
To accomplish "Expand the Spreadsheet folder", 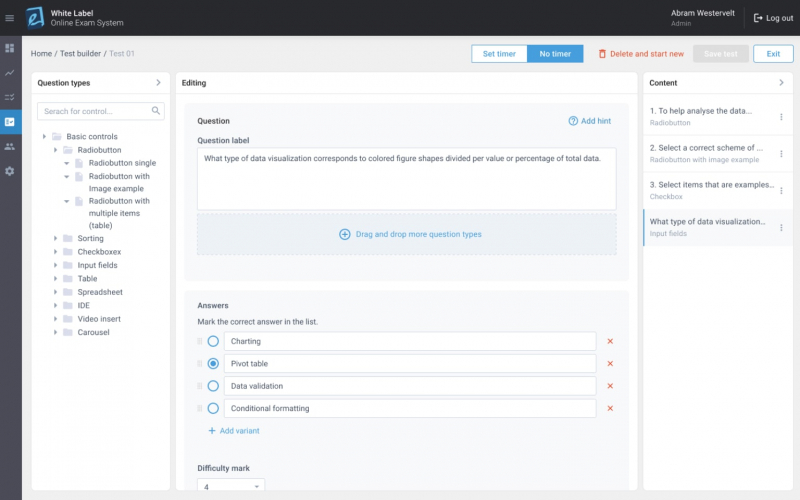I will (56, 292).
